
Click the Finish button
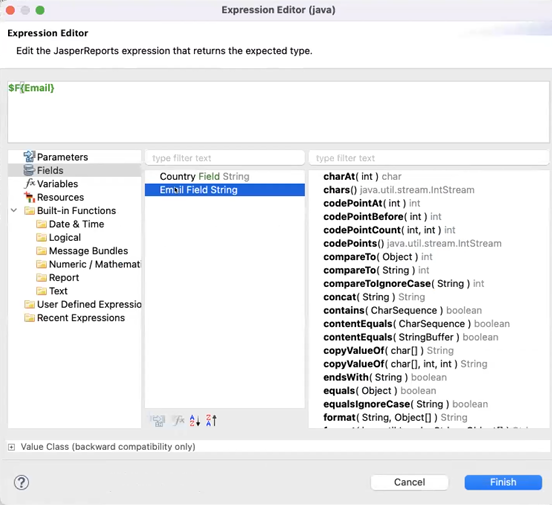503,482
